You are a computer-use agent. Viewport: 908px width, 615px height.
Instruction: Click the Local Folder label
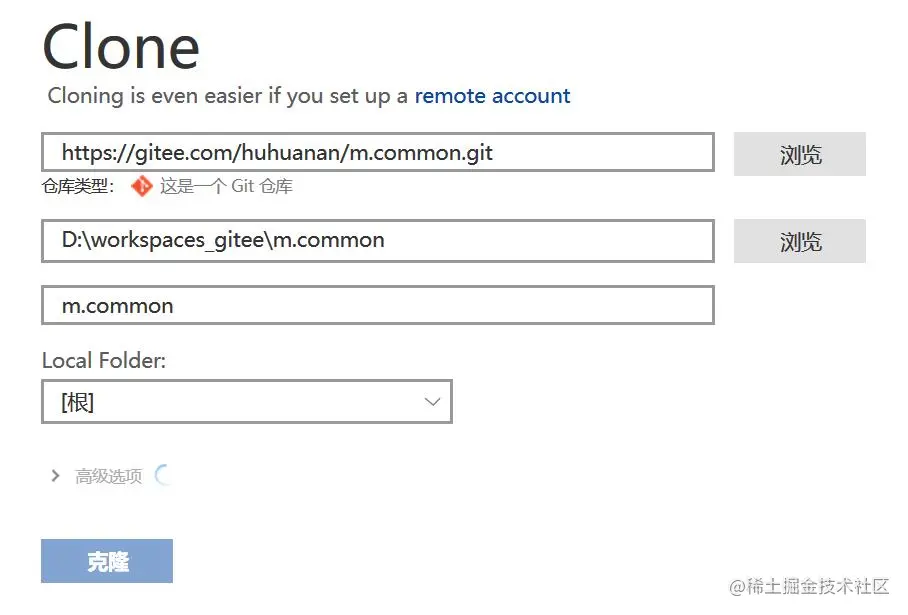(103, 361)
